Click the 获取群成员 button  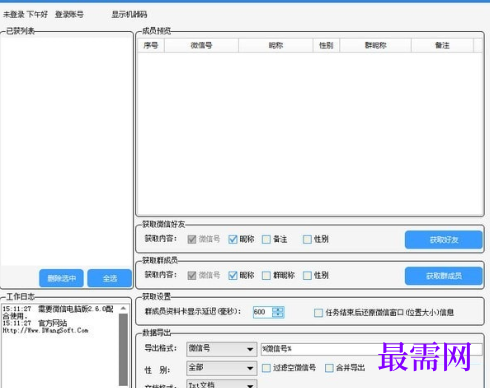(444, 276)
